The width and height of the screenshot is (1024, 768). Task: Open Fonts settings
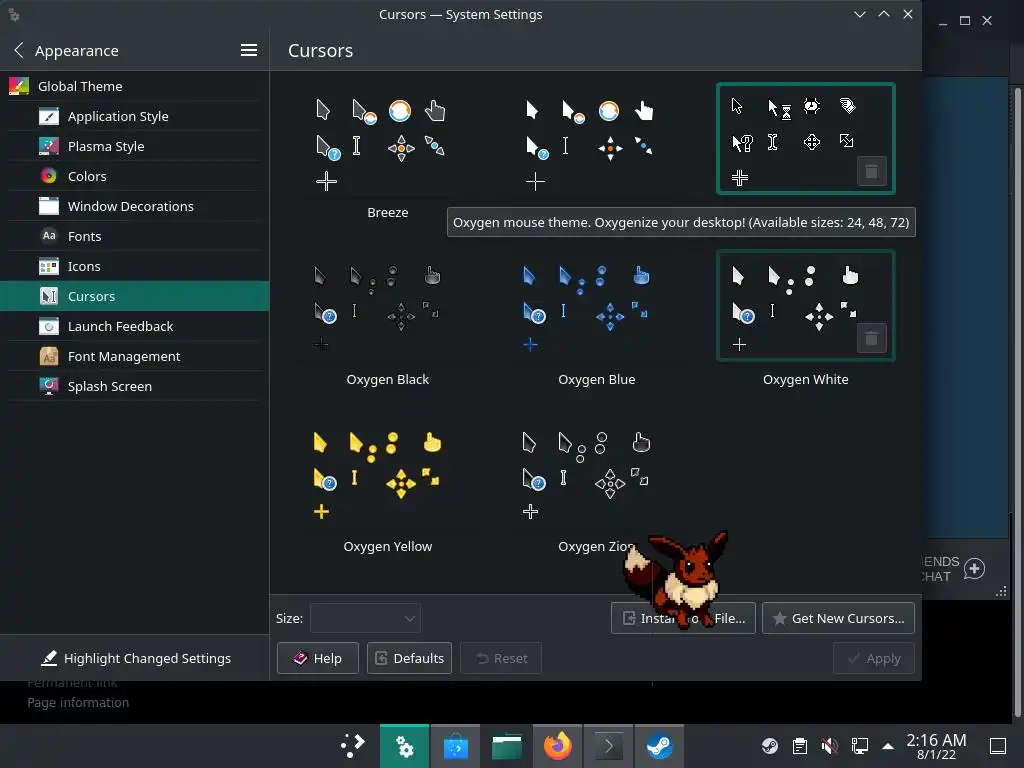[x=135, y=236]
